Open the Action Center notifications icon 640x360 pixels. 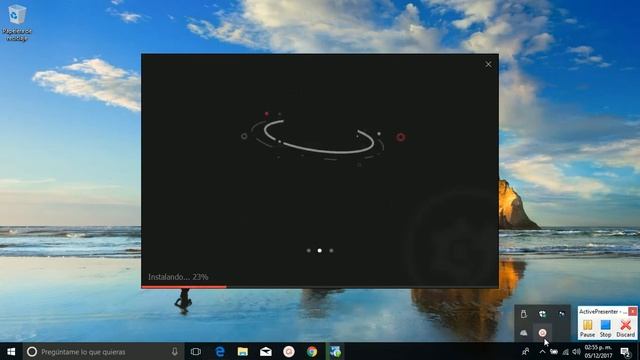(x=625, y=351)
